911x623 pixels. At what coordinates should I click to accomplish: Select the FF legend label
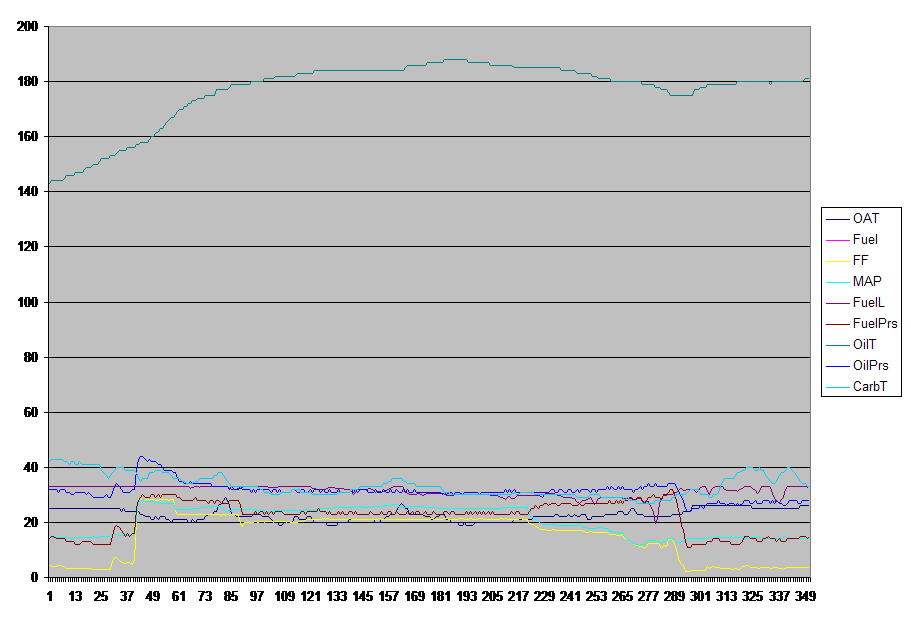point(861,260)
